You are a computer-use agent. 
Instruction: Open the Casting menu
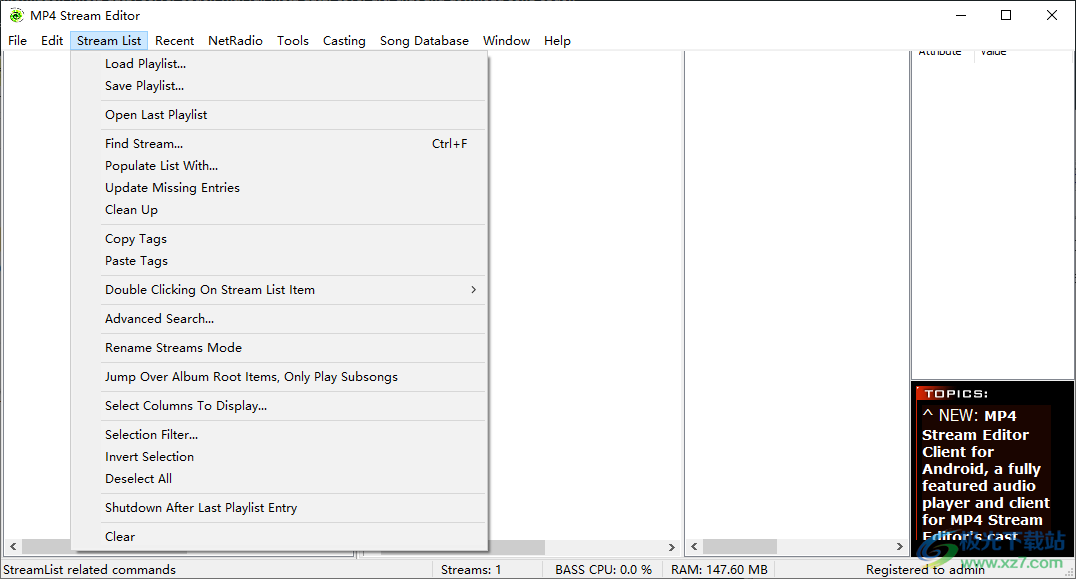click(344, 40)
